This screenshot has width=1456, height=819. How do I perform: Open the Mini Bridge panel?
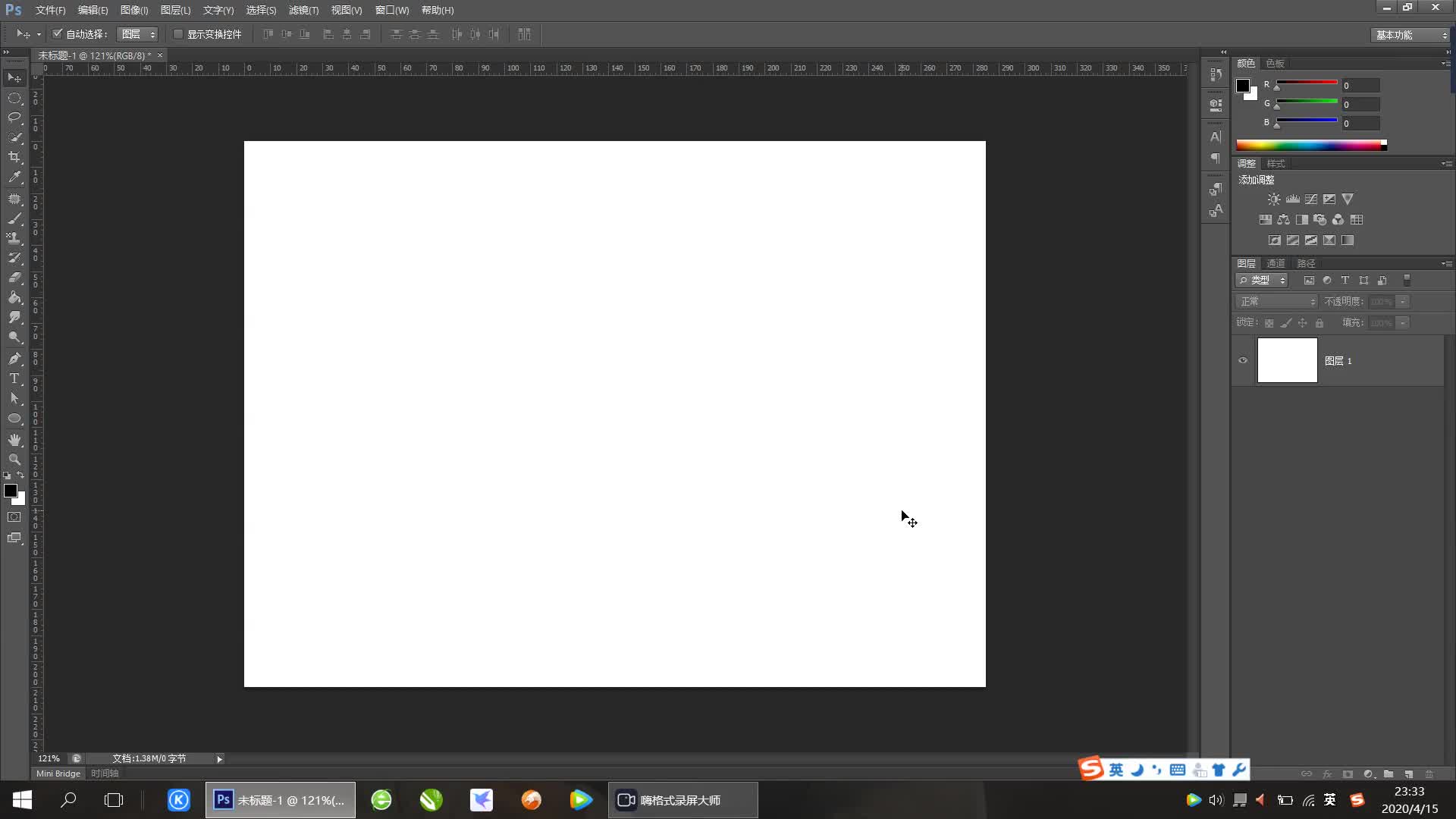[58, 773]
